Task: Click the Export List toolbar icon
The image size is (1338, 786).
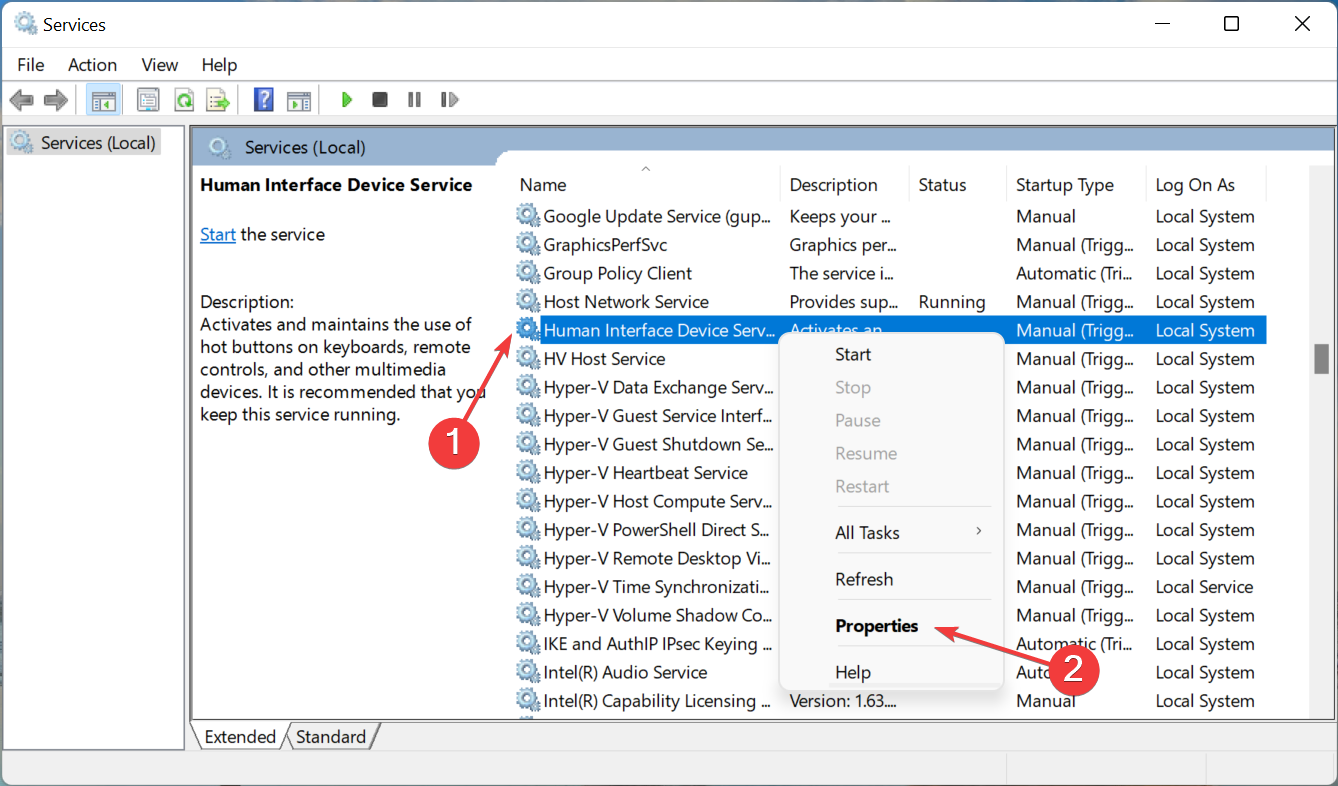Action: [218, 100]
